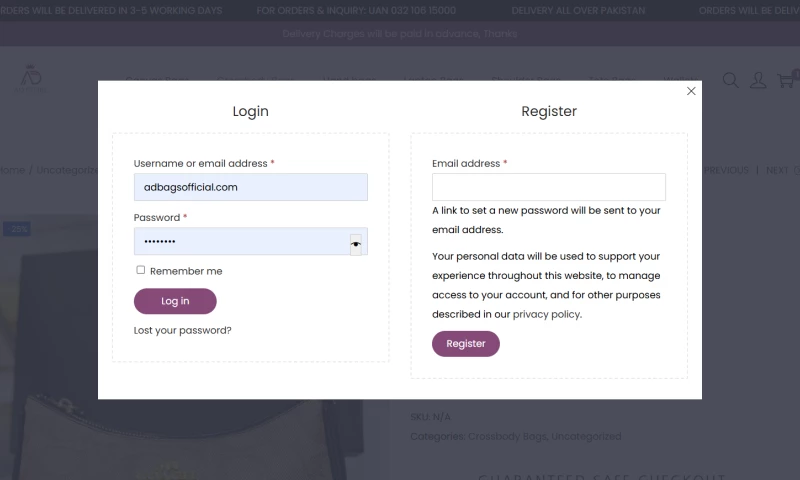Click the AD Bags site logo
The height and width of the screenshot is (480, 800).
[x=31, y=76]
